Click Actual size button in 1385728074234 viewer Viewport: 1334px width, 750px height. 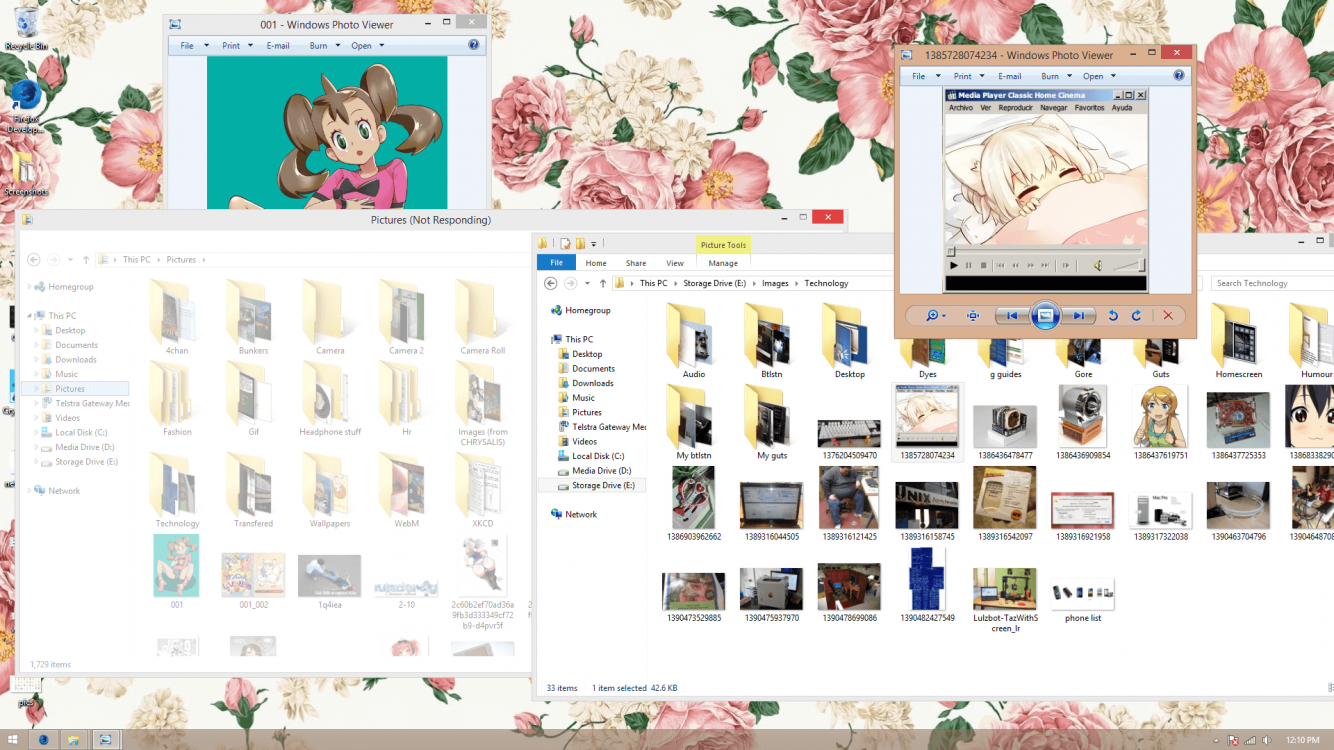[x=973, y=315]
